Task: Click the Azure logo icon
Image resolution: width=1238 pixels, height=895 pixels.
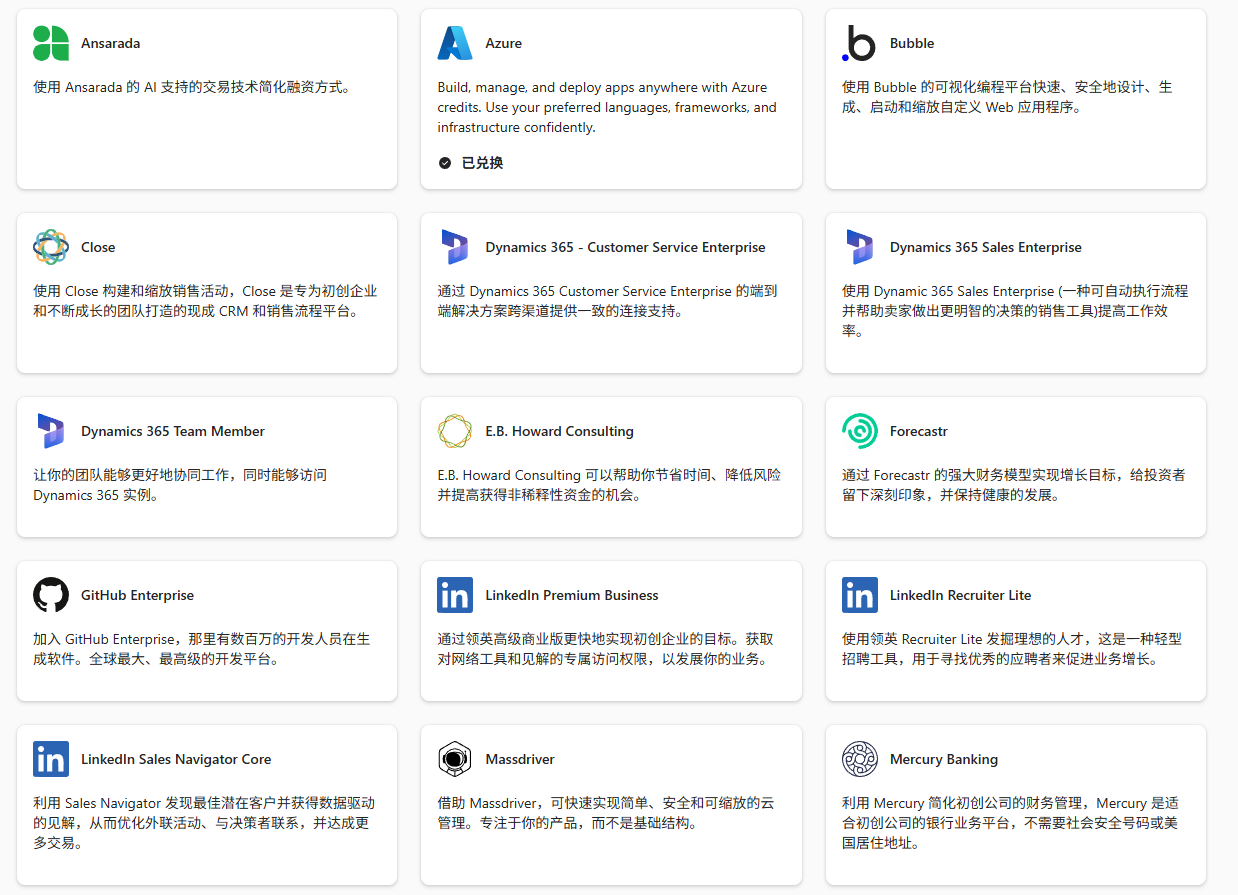Action: pyautogui.click(x=455, y=43)
